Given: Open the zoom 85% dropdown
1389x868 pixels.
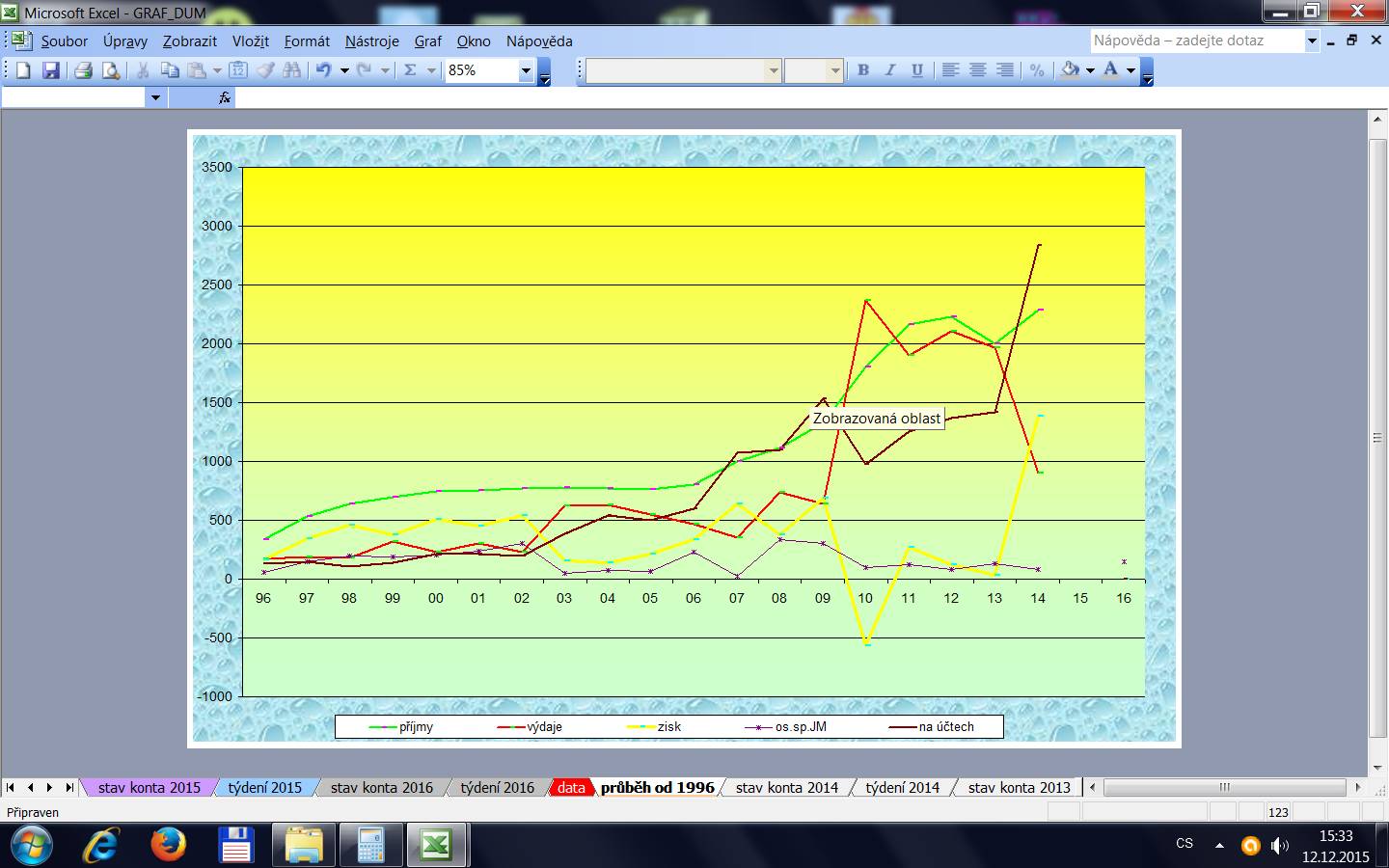Looking at the screenshot, I should point(526,70).
